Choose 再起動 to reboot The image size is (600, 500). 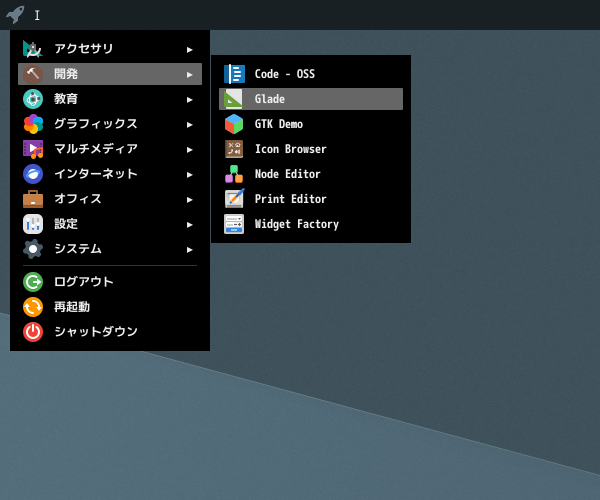pyautogui.click(x=110, y=307)
